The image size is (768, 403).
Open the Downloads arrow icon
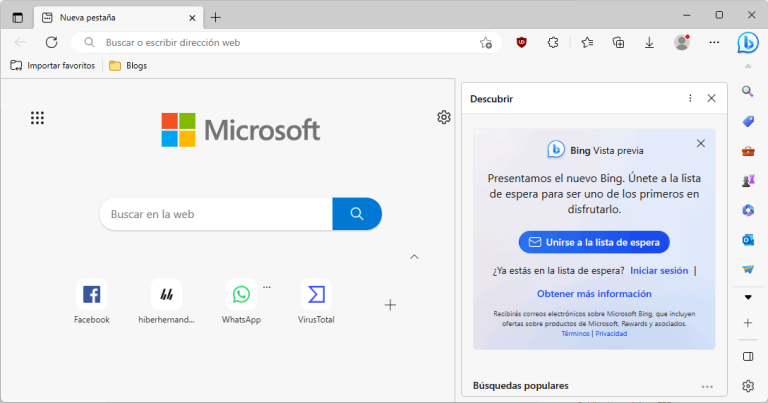tap(649, 43)
